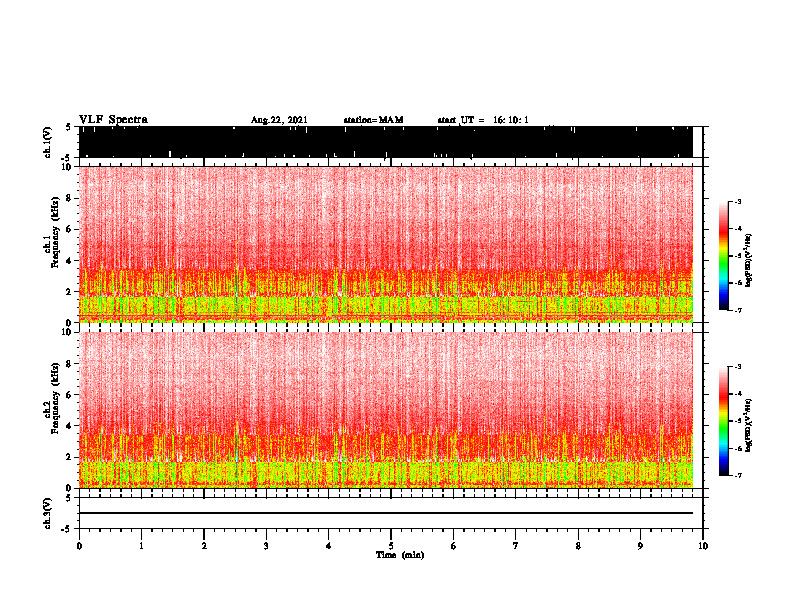Click the time axis tick label '4'

pyautogui.click(x=329, y=546)
